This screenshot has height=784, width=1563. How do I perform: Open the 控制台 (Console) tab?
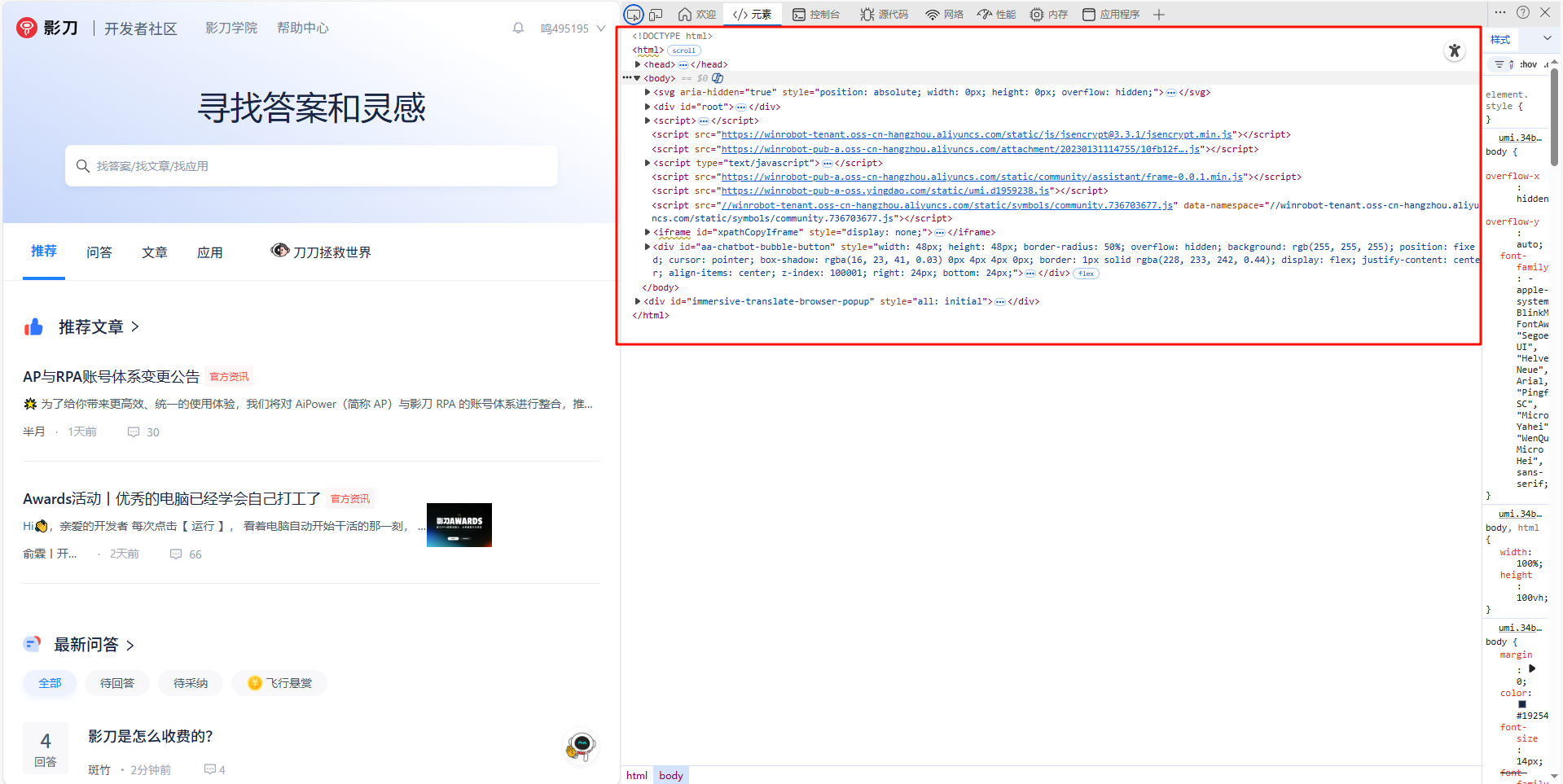pyautogui.click(x=816, y=15)
